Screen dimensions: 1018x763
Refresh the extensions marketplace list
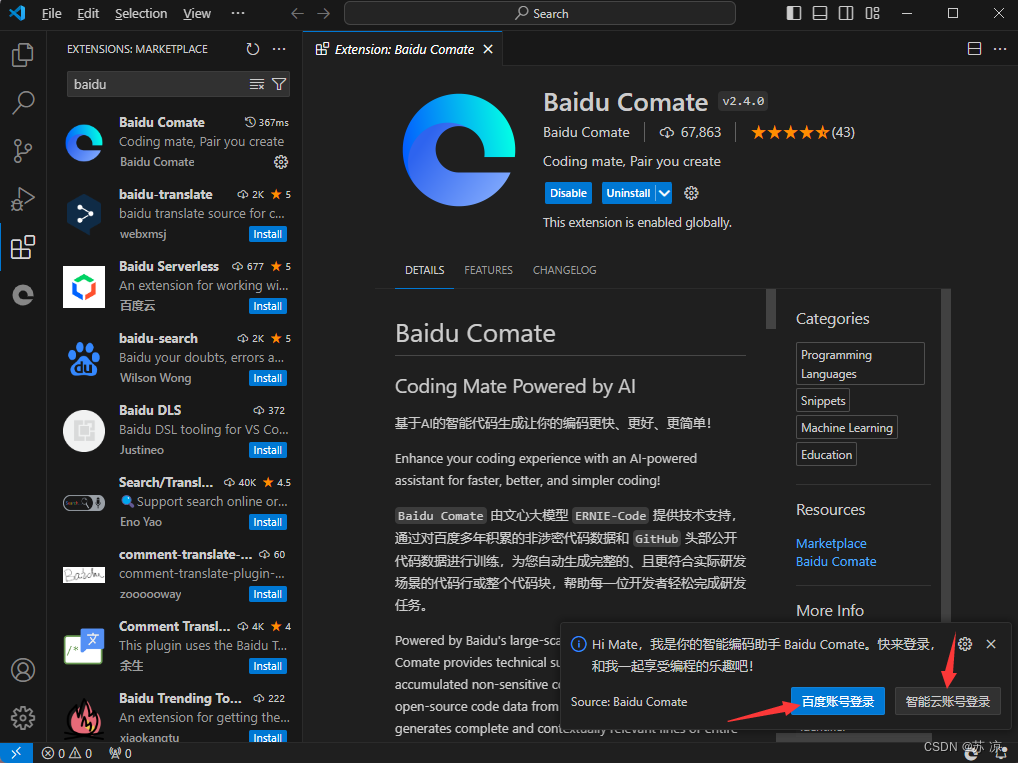pos(253,49)
